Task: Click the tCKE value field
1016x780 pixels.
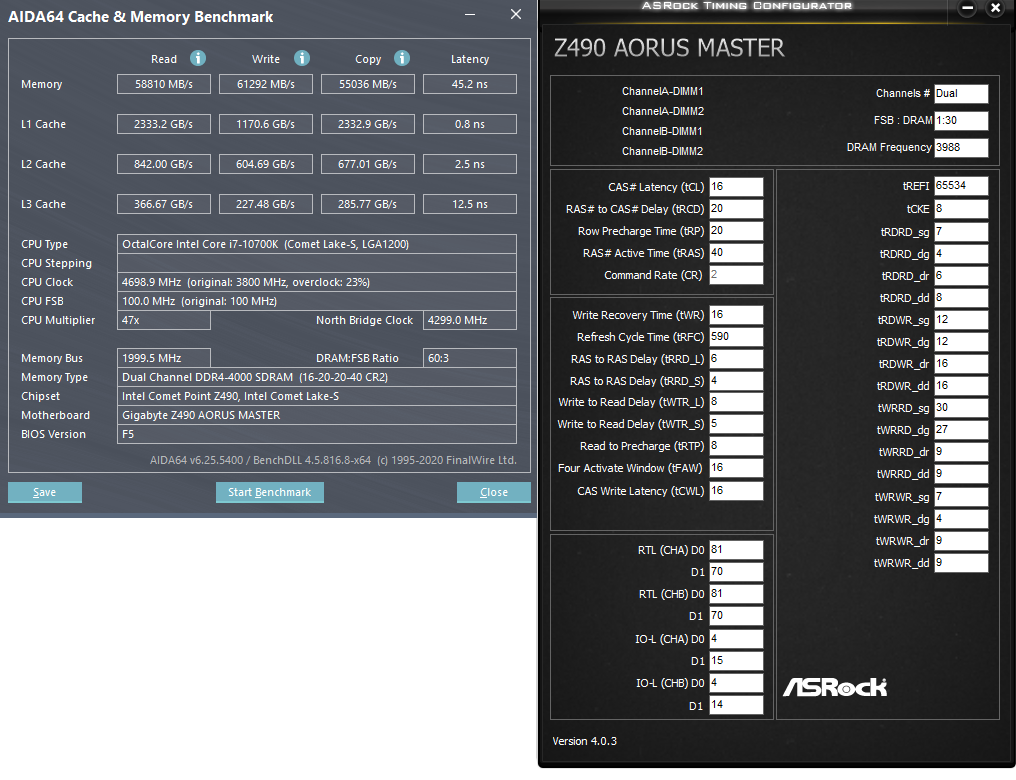Action: pos(961,209)
